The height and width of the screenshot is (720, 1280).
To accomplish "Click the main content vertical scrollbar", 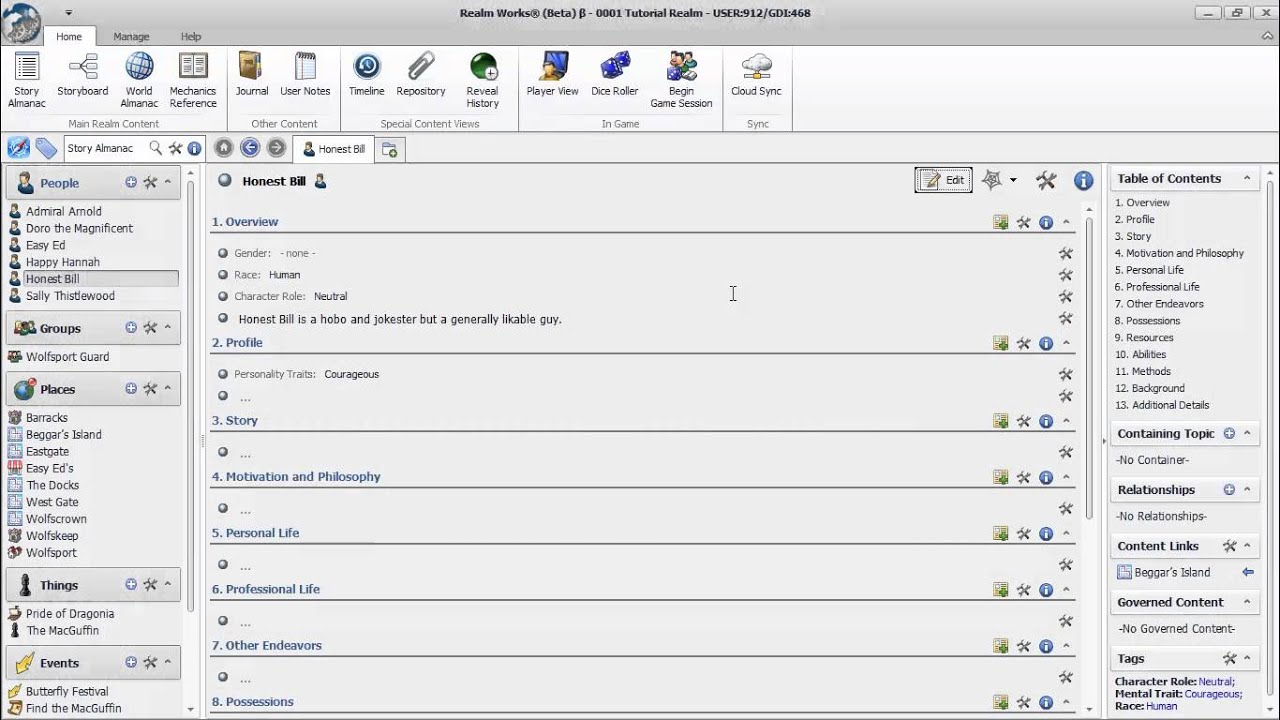I will (x=1090, y=400).
